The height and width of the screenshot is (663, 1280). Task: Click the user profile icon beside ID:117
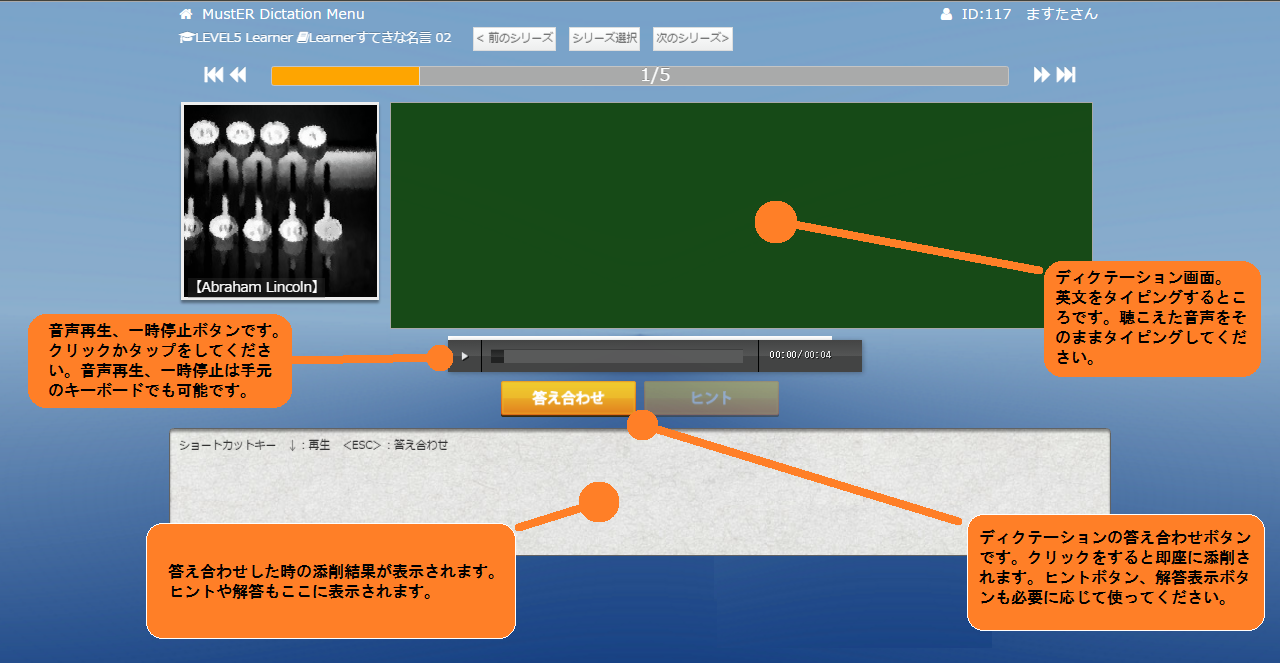946,14
